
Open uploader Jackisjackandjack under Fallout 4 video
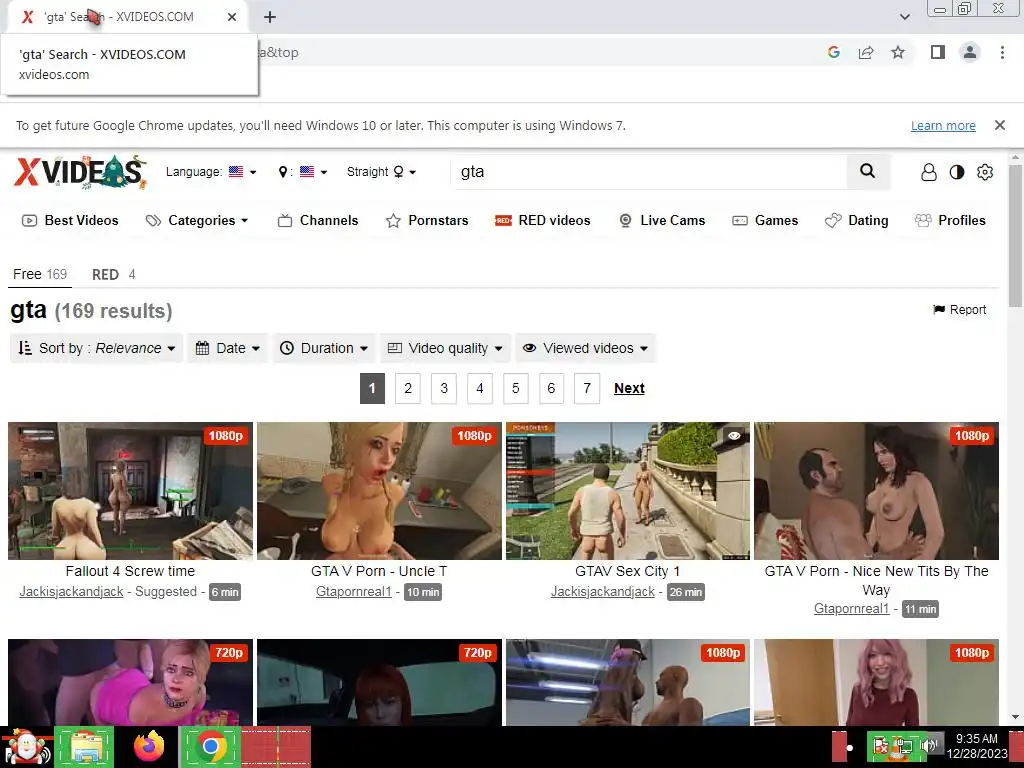(x=71, y=592)
